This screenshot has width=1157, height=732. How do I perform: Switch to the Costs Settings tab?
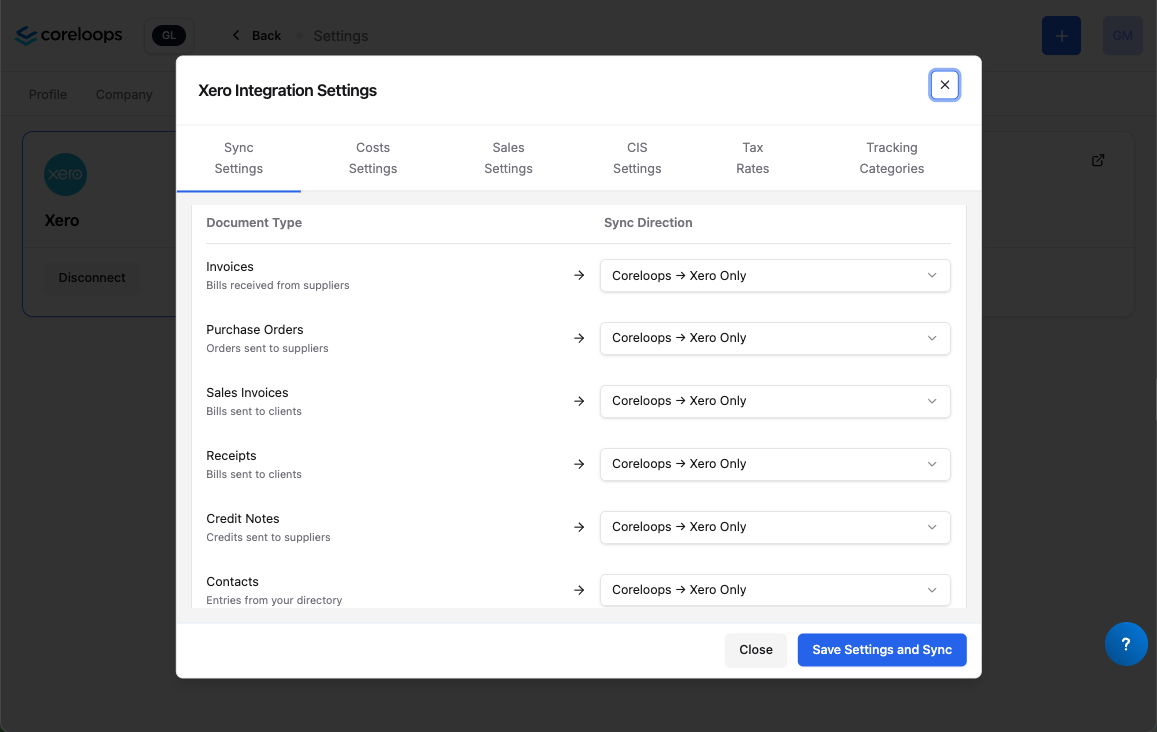pyautogui.click(x=373, y=158)
